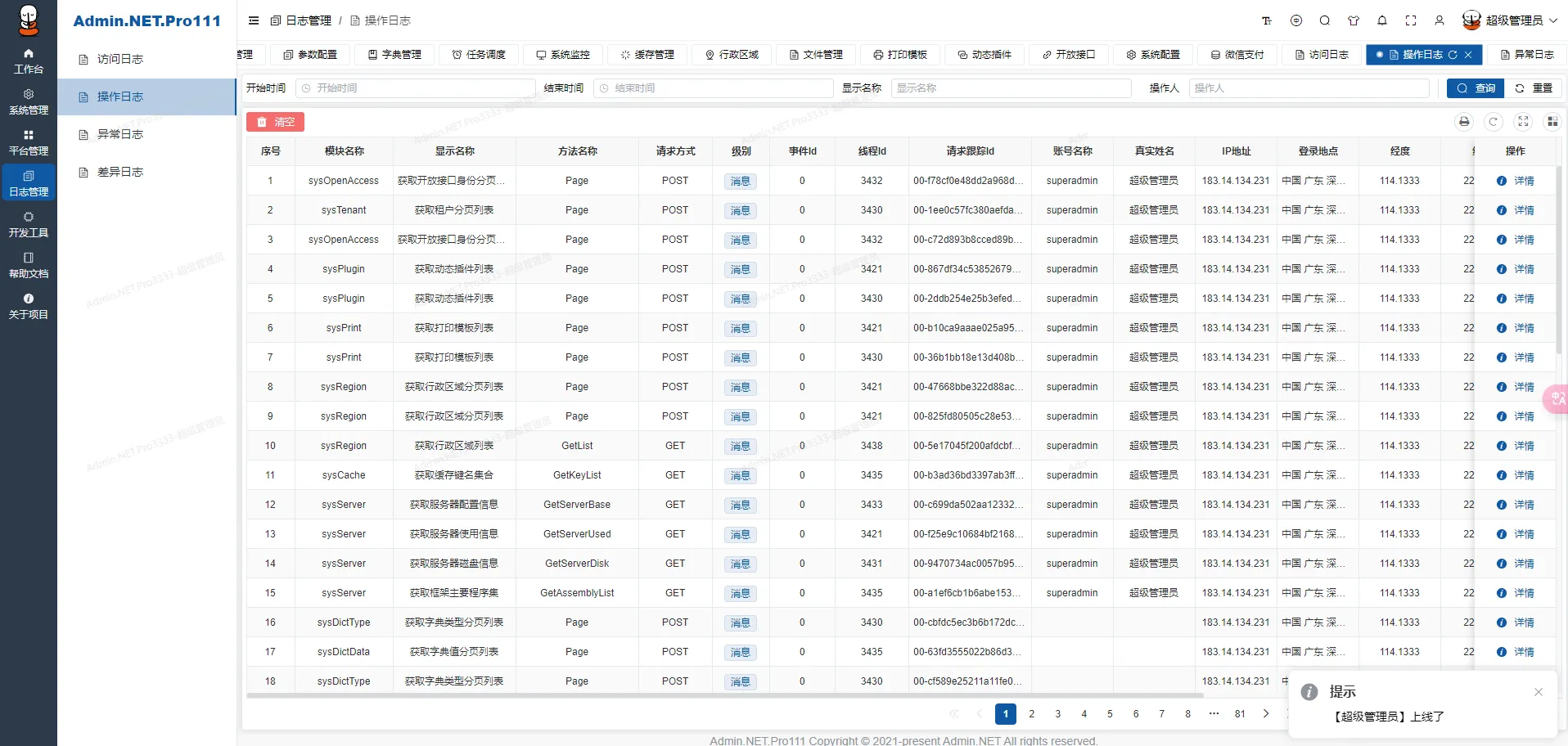Refresh the active 操作日志 tab
This screenshot has height=746, width=1568.
pos(1453,55)
